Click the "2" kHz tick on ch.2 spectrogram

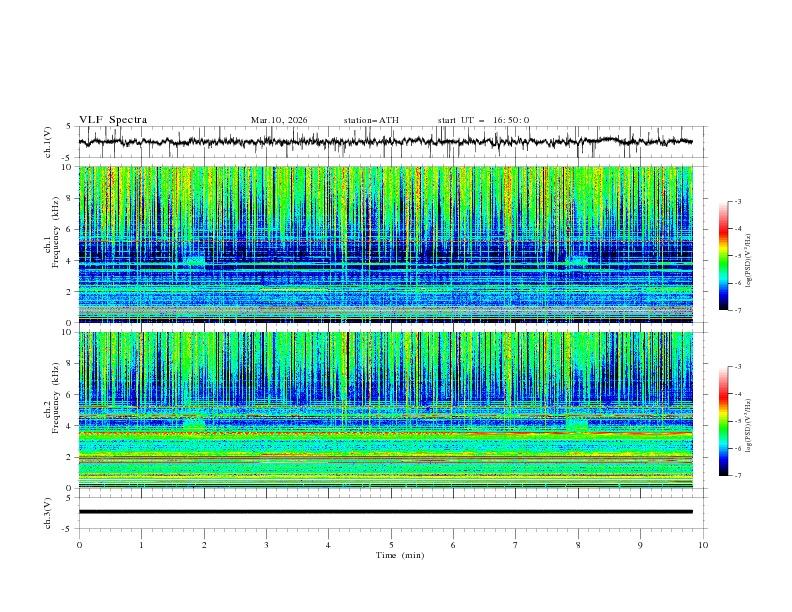70,457
